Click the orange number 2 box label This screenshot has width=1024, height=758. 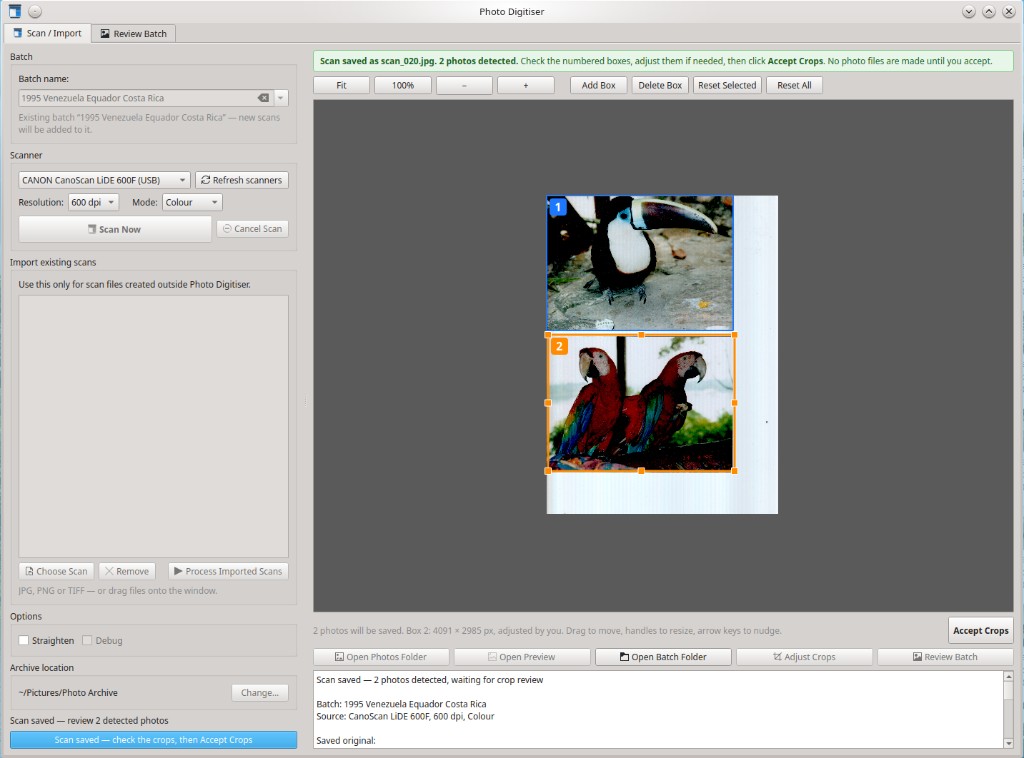(x=559, y=346)
